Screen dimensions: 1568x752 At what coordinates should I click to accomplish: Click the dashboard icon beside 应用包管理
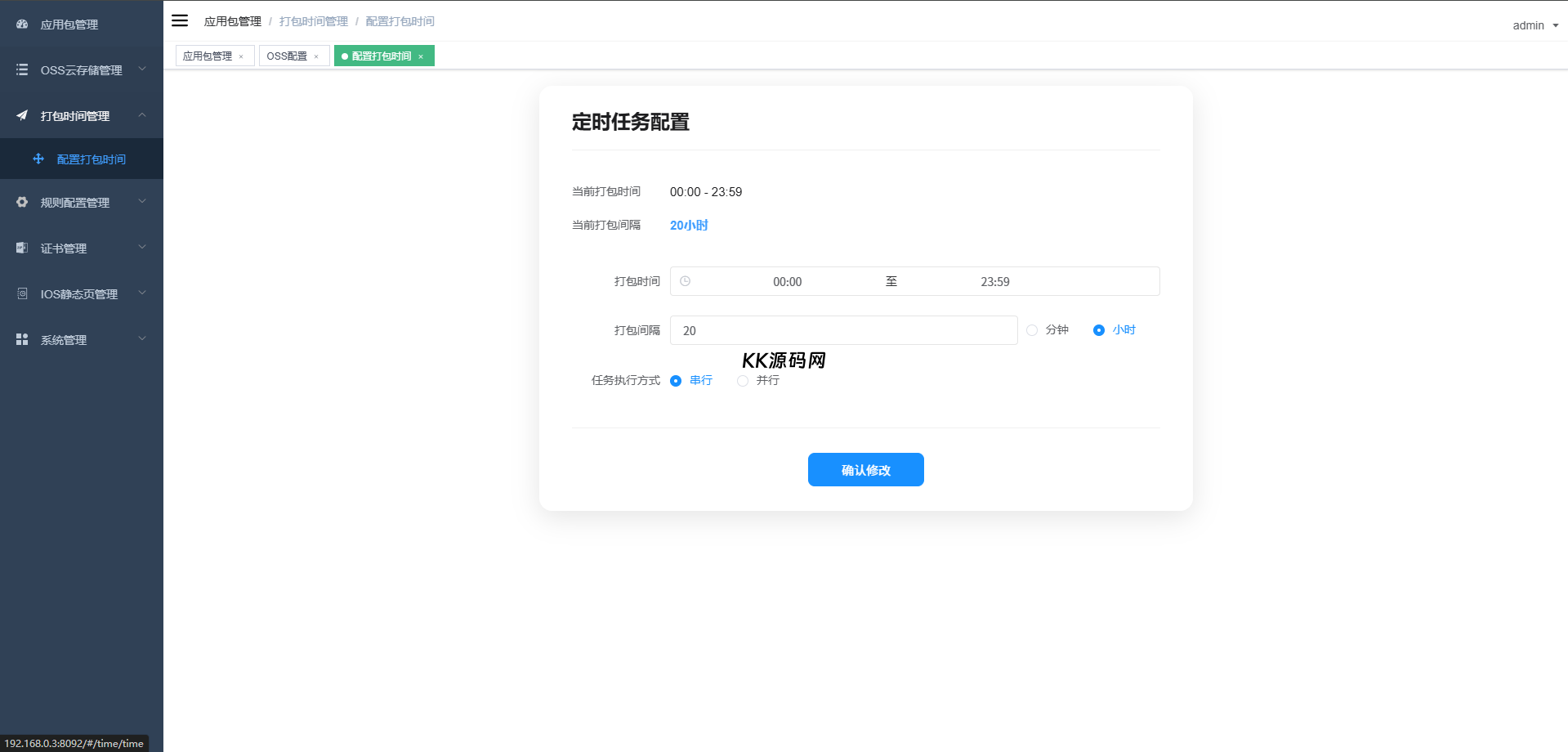coord(22,25)
